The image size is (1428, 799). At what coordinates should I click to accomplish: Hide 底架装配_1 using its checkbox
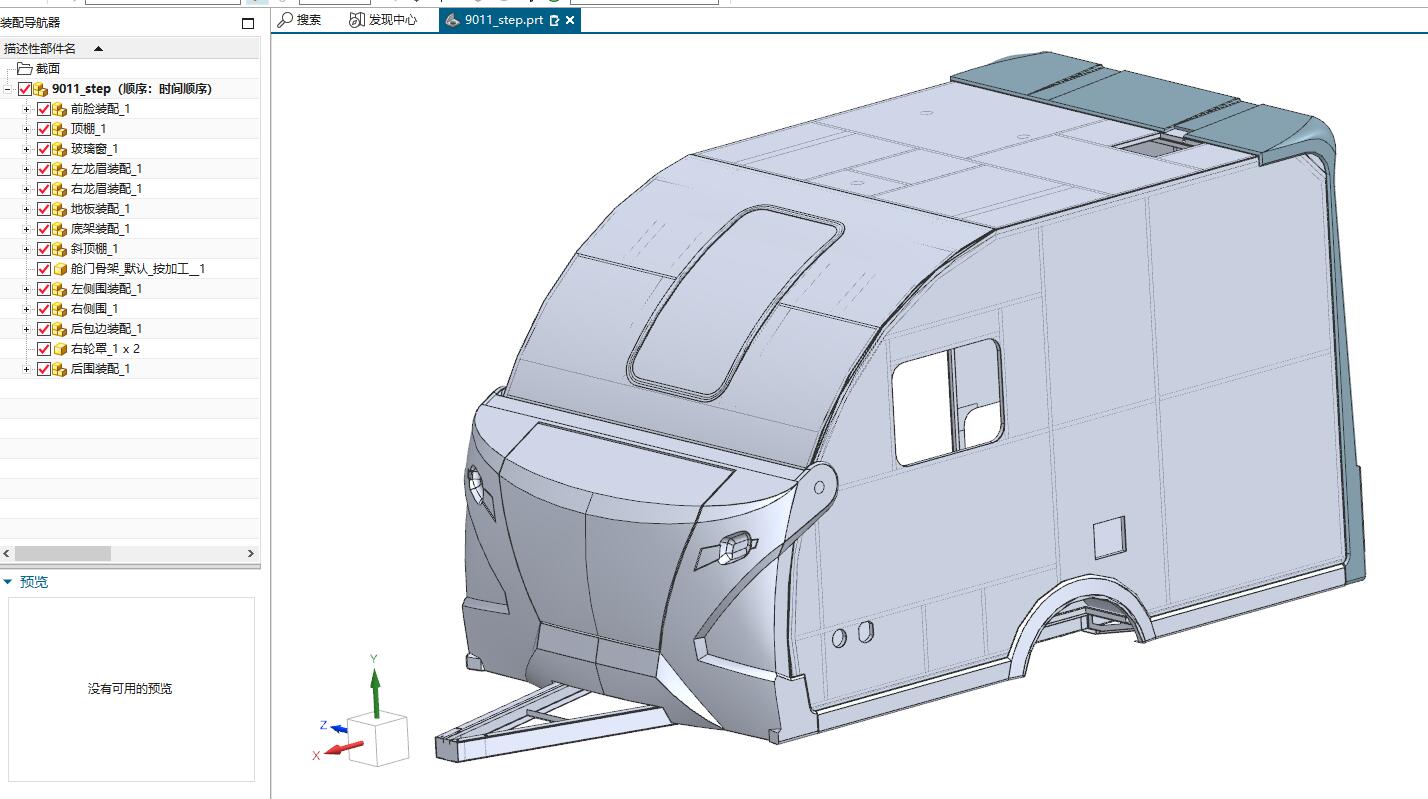[44, 229]
